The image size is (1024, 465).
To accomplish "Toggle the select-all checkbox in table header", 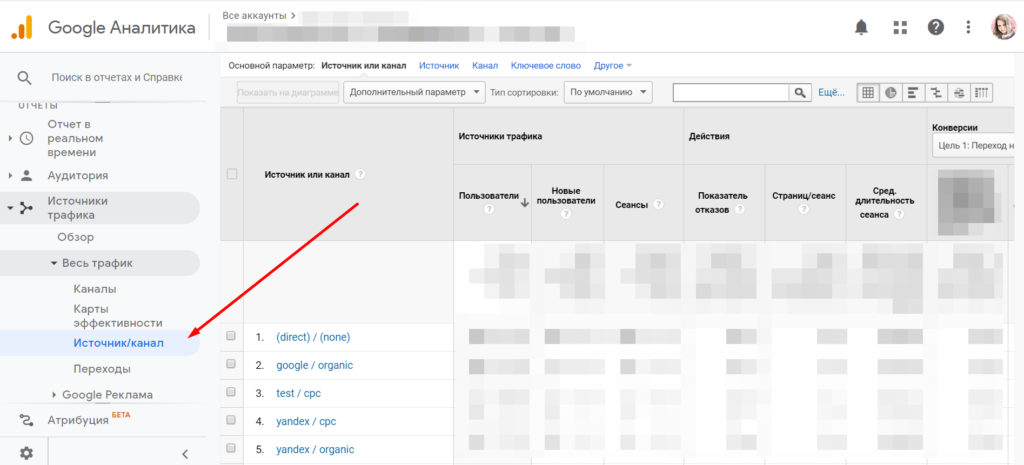I will pos(232,174).
